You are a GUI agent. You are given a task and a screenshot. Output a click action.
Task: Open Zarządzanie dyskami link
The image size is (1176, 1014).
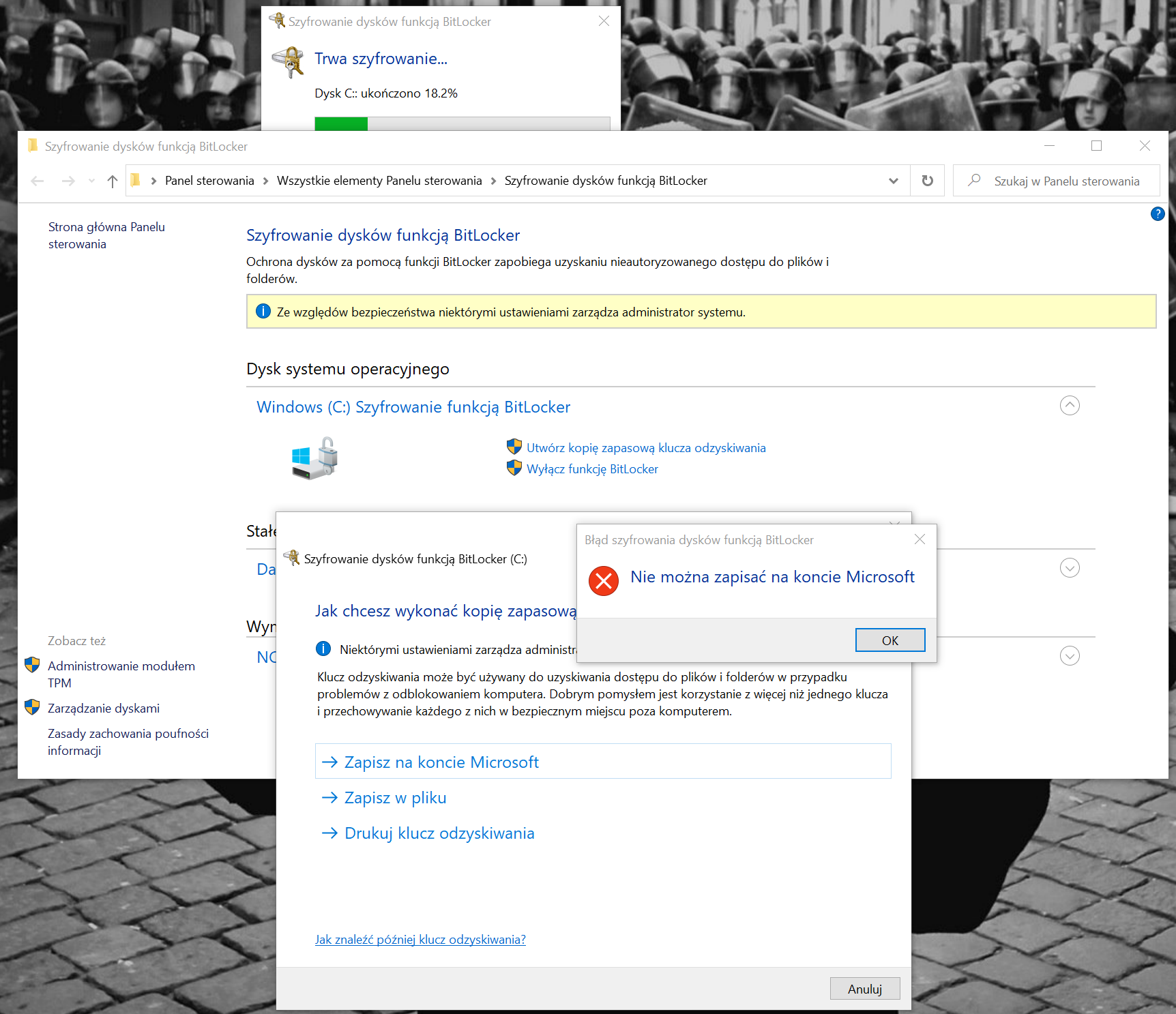[104, 709]
